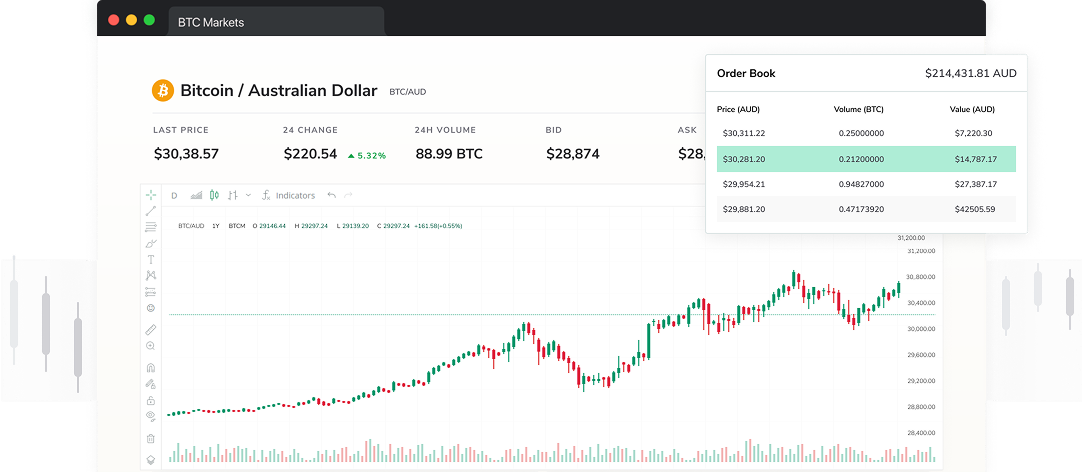Pick the ruler measure tool
This screenshot has width=1082, height=472.
151,329
